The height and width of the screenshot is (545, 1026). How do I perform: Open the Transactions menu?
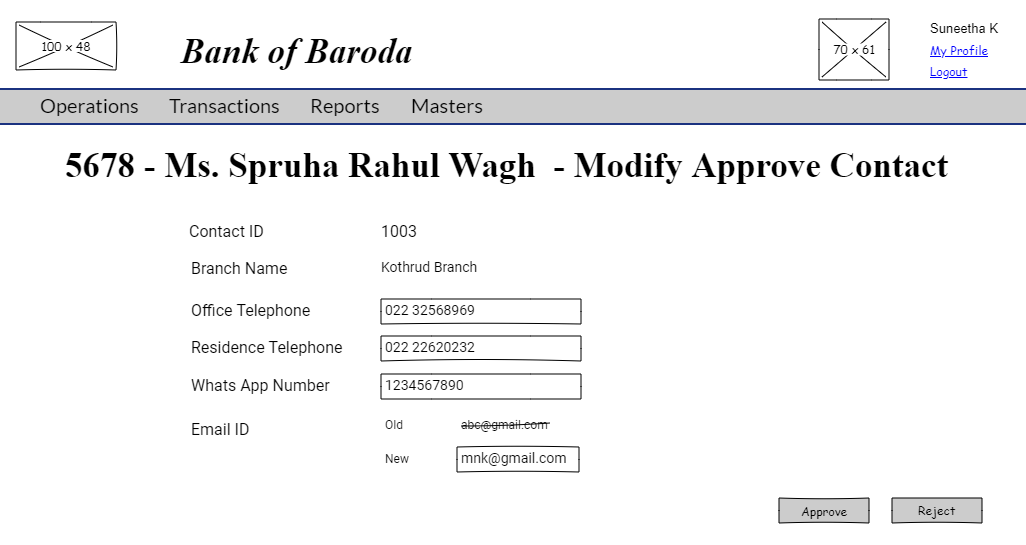click(x=224, y=106)
